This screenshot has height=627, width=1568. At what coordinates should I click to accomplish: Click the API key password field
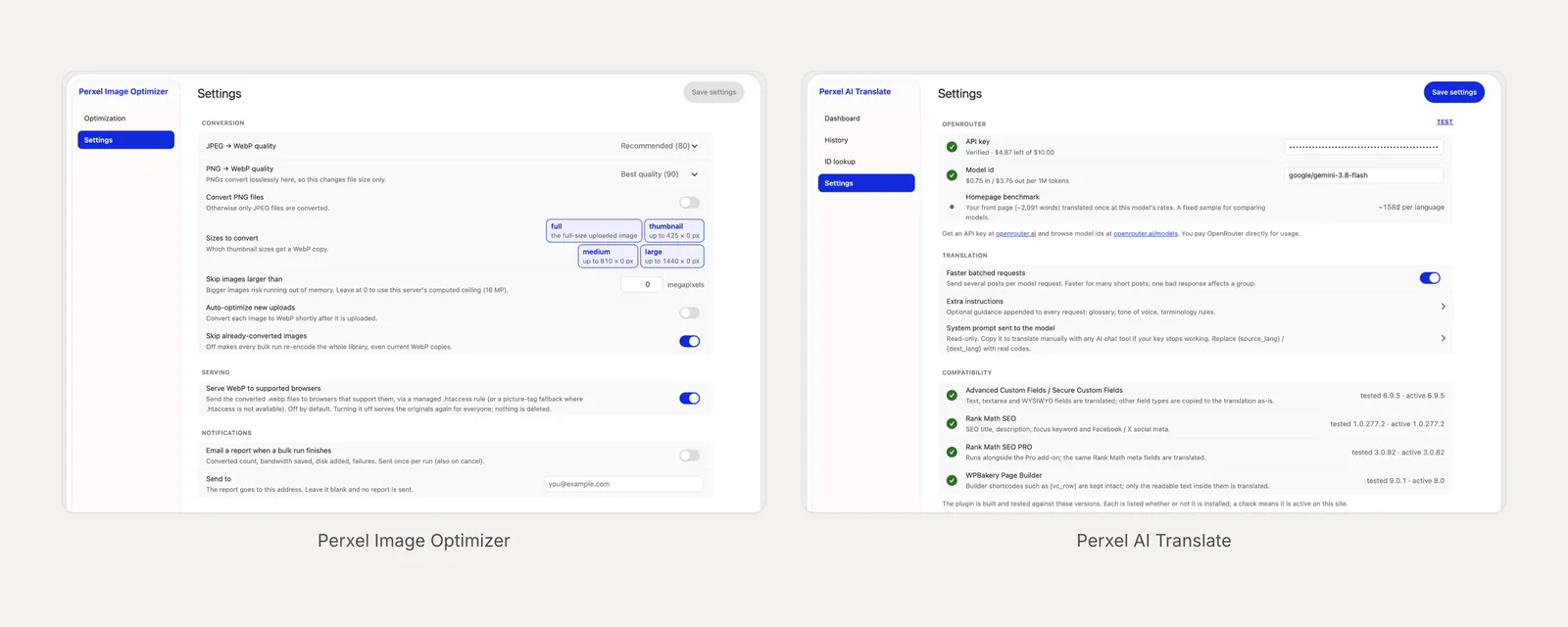coord(1363,147)
